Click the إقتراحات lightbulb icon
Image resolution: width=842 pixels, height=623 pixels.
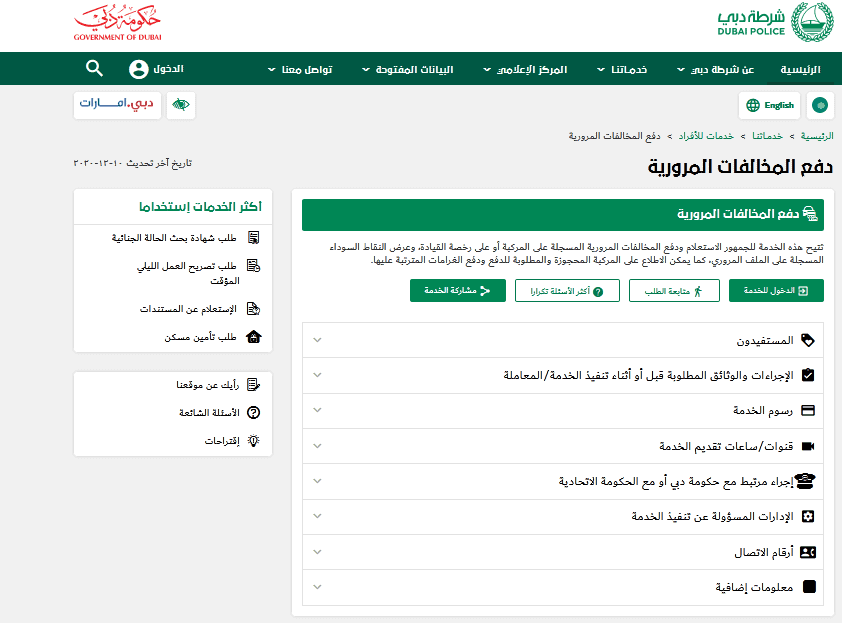(253, 440)
